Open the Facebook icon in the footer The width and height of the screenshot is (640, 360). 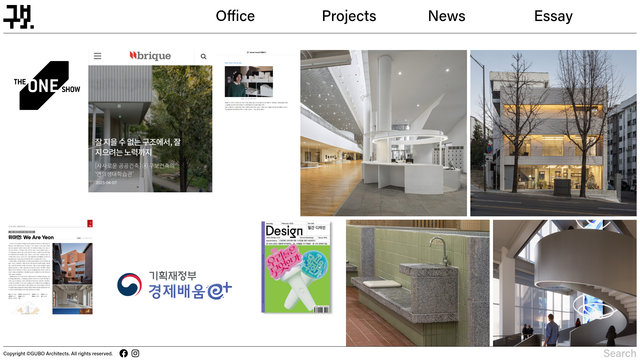[x=123, y=353]
